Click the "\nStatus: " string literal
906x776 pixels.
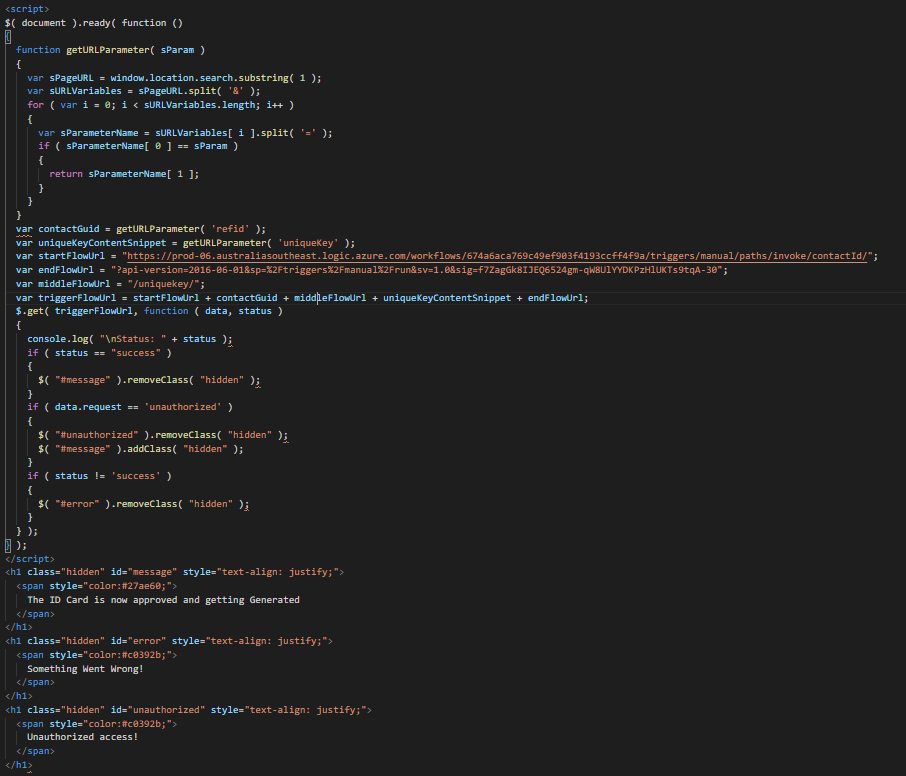pos(133,339)
